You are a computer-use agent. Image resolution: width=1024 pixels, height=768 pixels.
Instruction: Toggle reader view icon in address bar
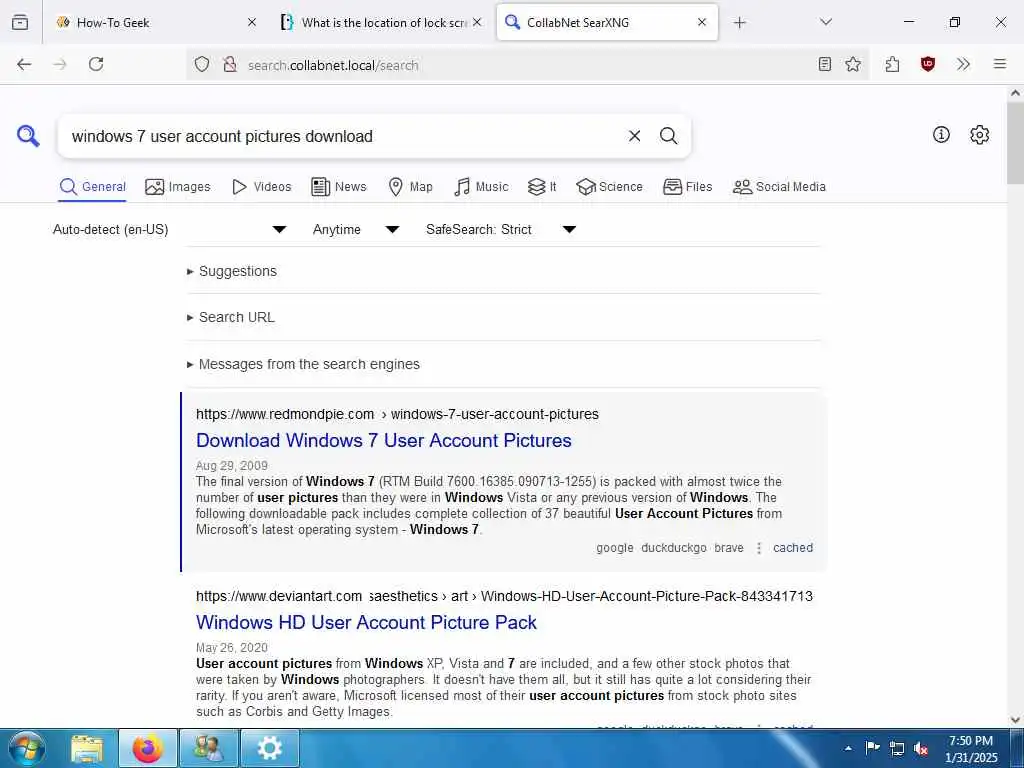coord(825,64)
